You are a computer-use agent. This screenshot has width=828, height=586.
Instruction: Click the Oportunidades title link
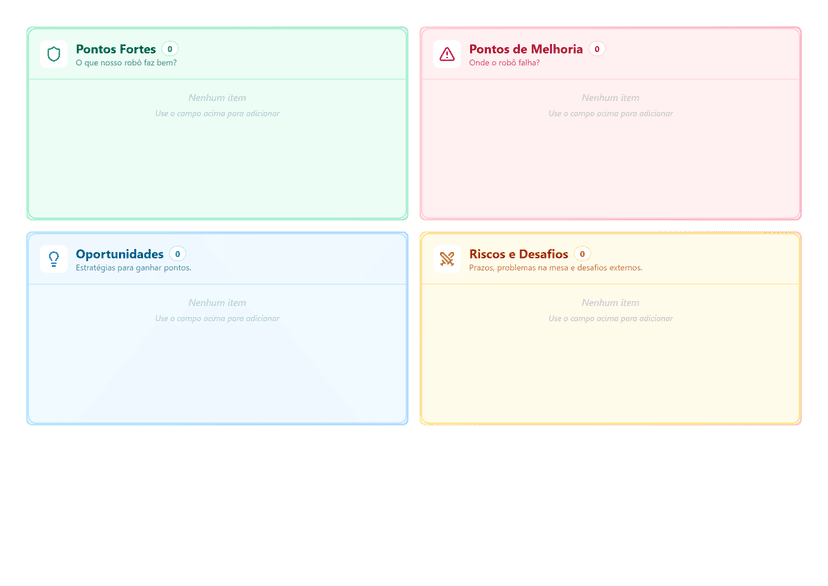pyautogui.click(x=119, y=253)
